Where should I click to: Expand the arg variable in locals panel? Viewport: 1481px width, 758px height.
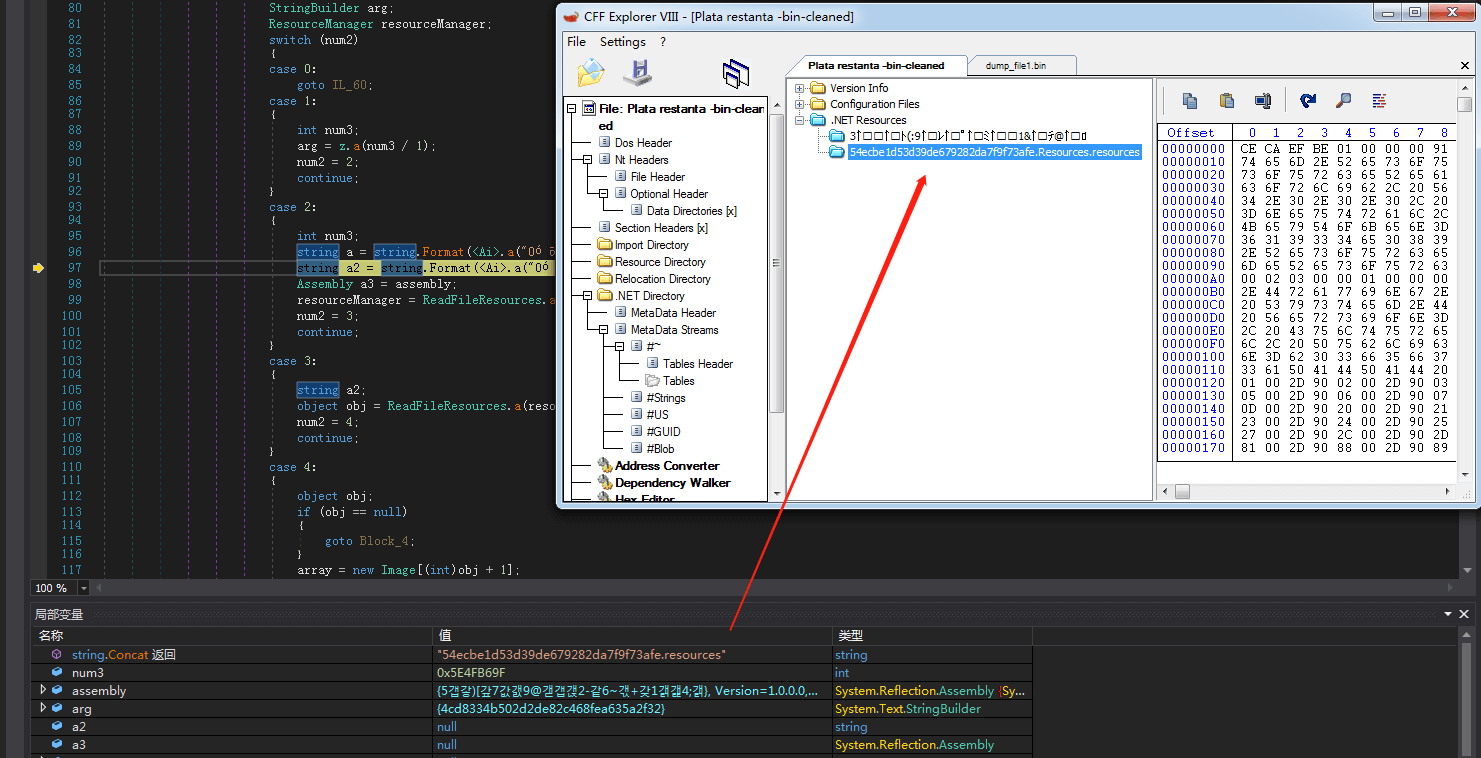tap(42, 708)
